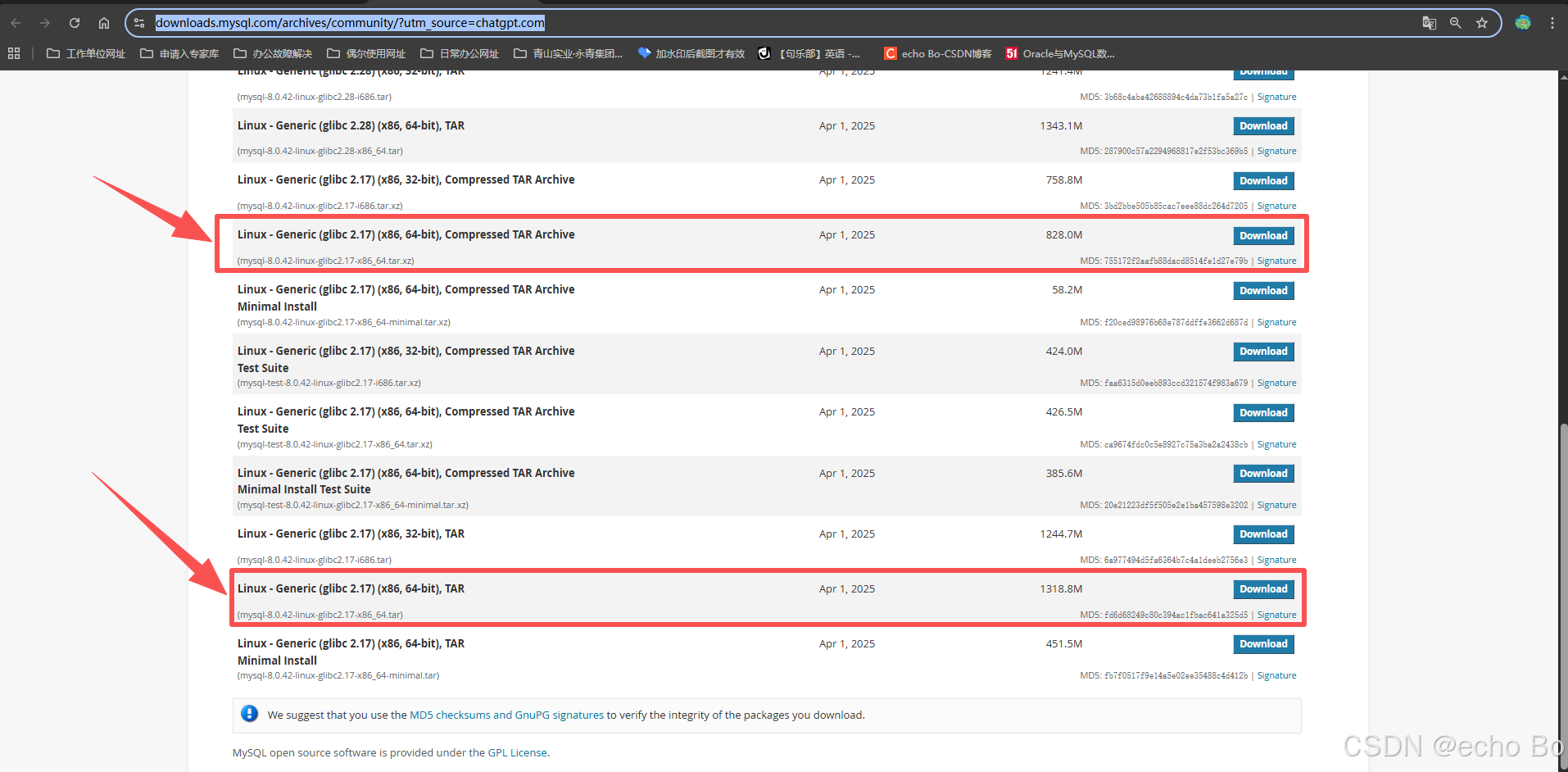Open the 【句乐部】英语 bookmark
The height and width of the screenshot is (772, 1568).
coord(809,53)
